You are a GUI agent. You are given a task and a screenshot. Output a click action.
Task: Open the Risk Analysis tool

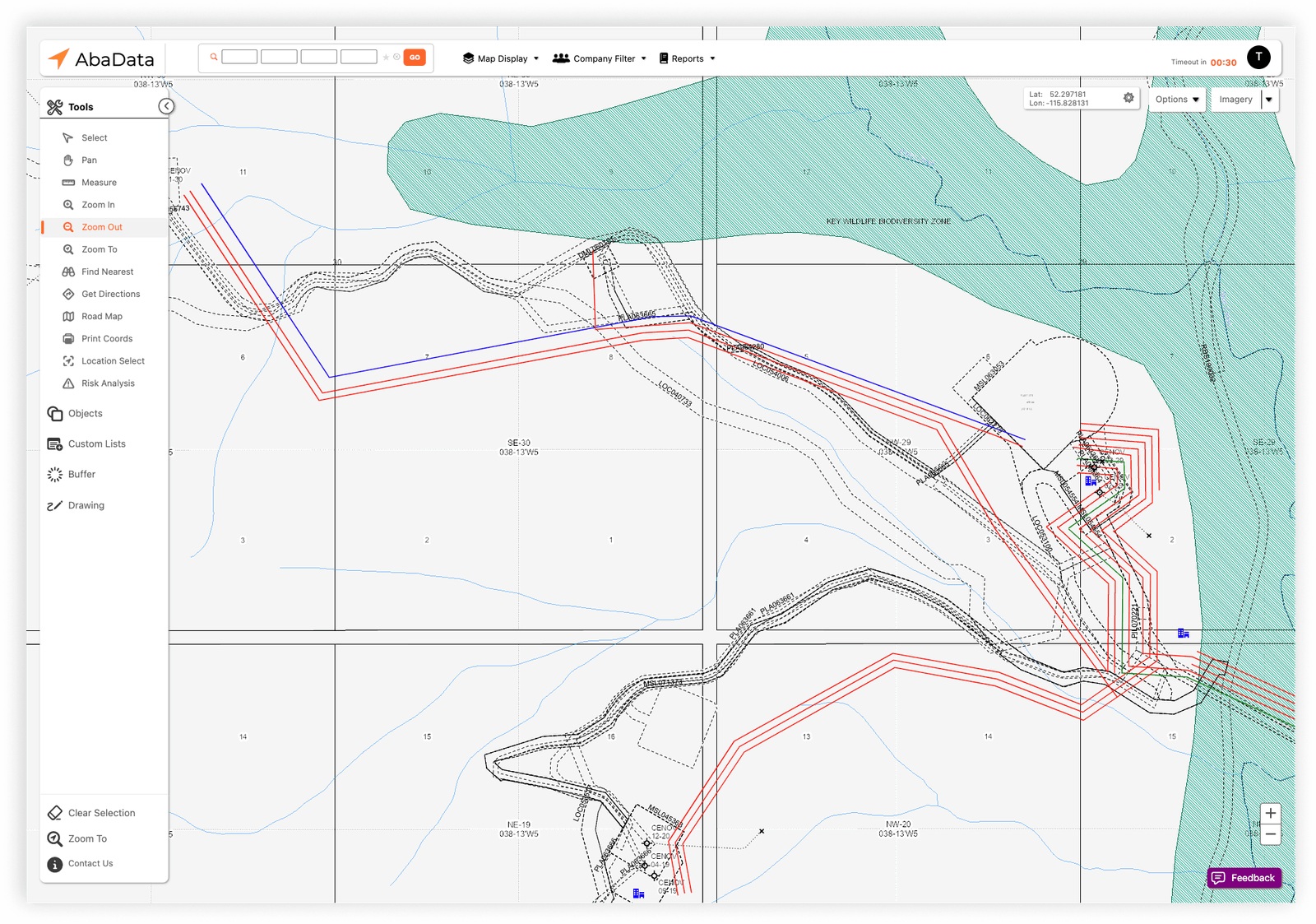click(107, 383)
